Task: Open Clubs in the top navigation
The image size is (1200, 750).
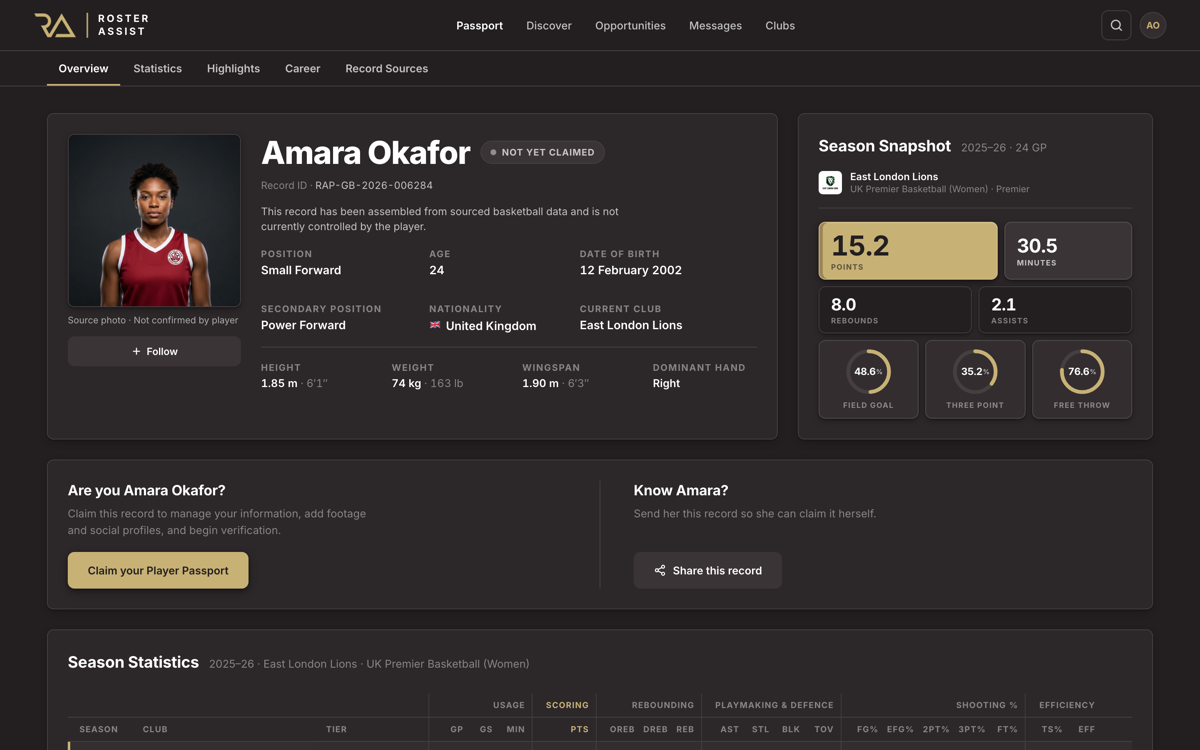Action: 780,25
